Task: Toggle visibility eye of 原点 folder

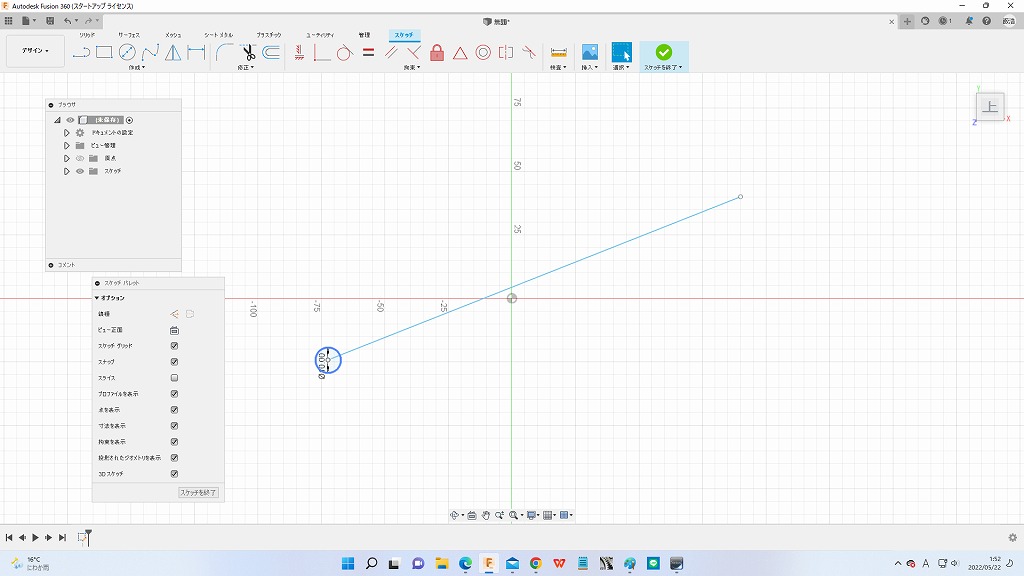Action: 80,158
